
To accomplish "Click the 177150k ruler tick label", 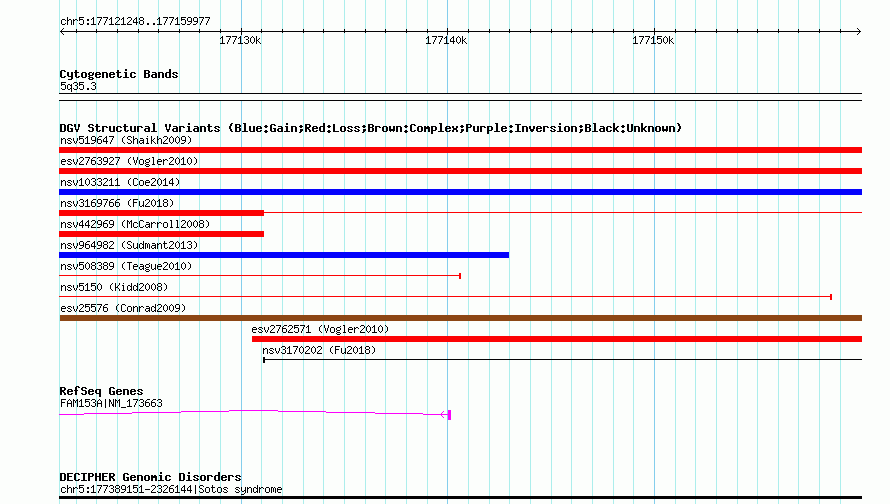I will [x=653, y=40].
